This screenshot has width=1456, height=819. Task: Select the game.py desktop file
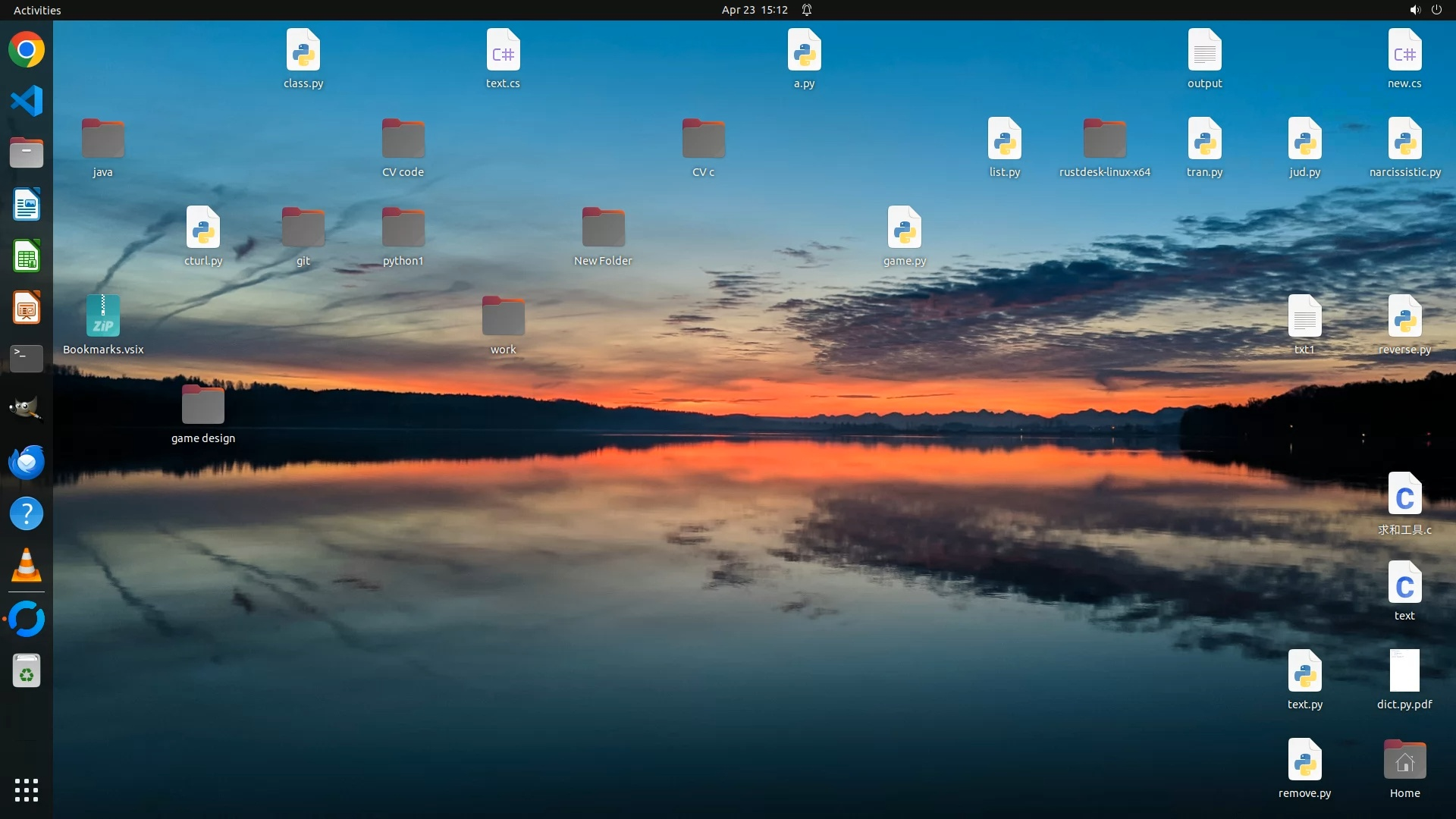[x=904, y=227]
